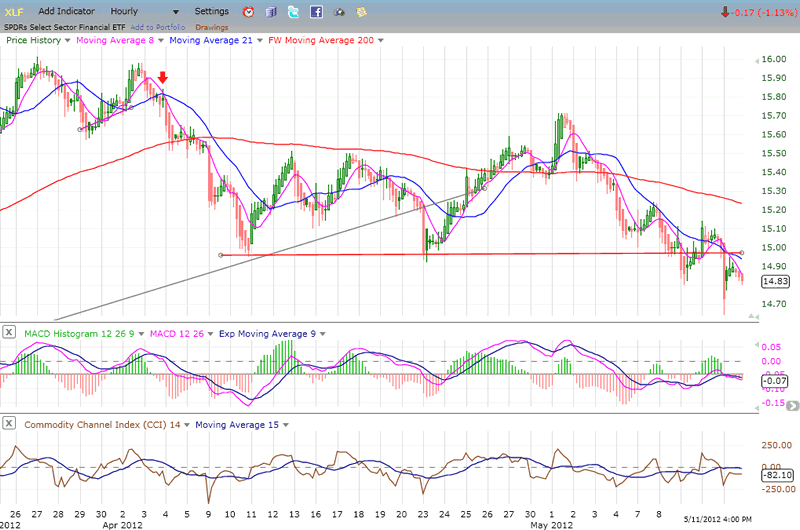Screen dimensions: 800x530
Task: Click the red down-arrow marker on the chart
Action: coord(163,78)
